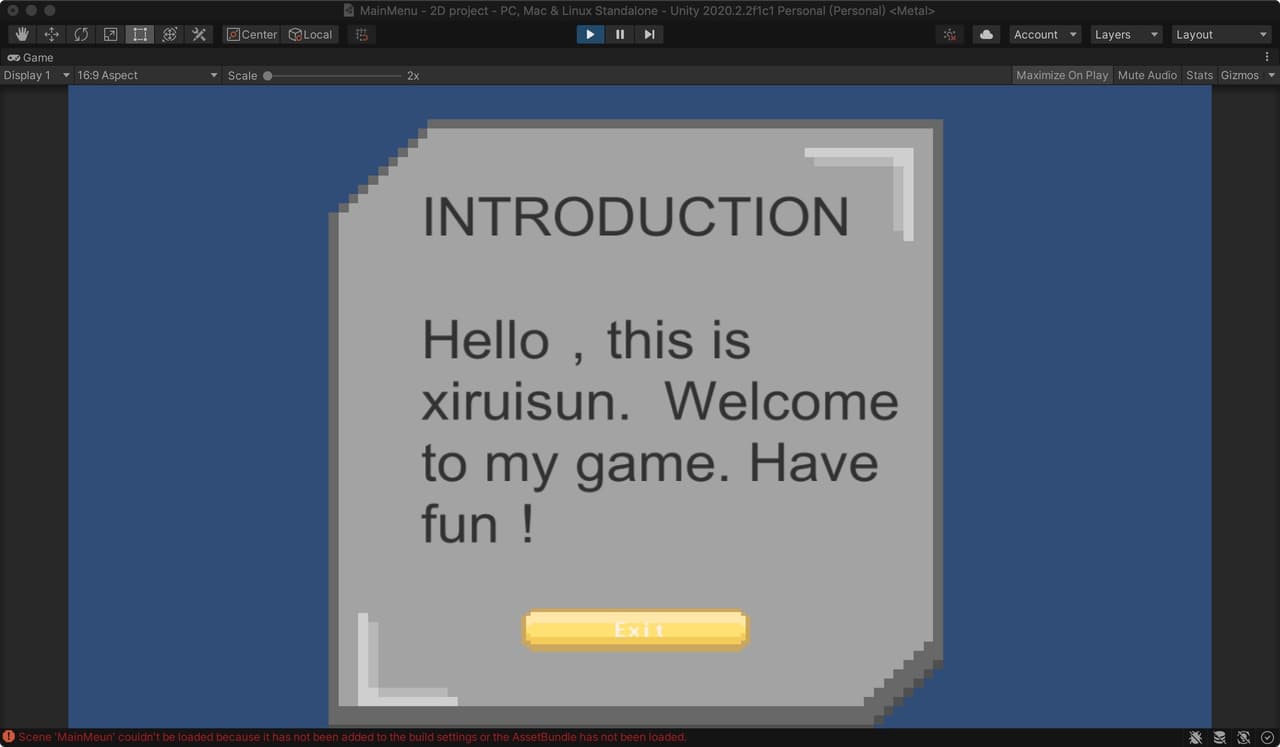
Task: Select the Scale tool
Action: (110, 34)
